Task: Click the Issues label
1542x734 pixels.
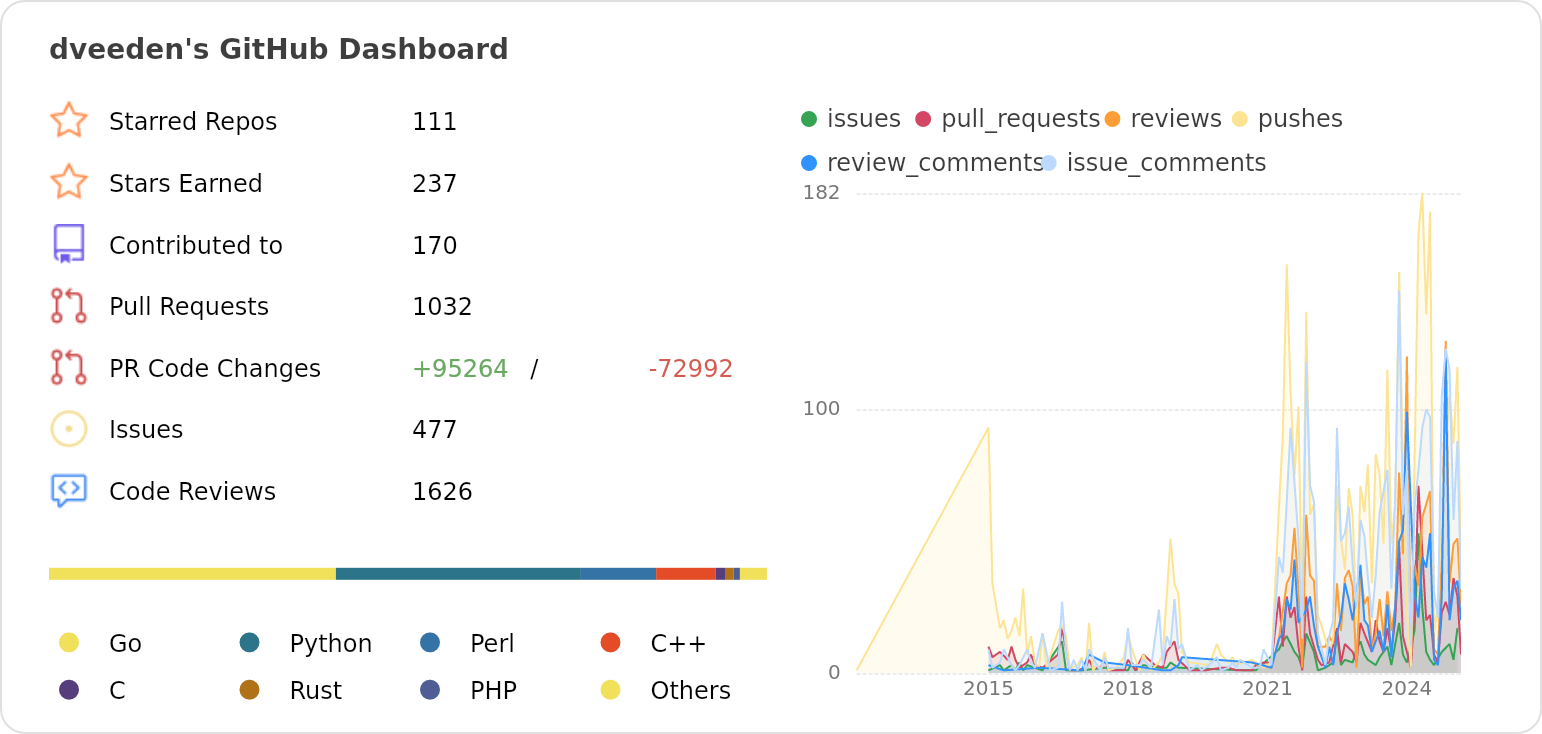Action: click(x=146, y=430)
